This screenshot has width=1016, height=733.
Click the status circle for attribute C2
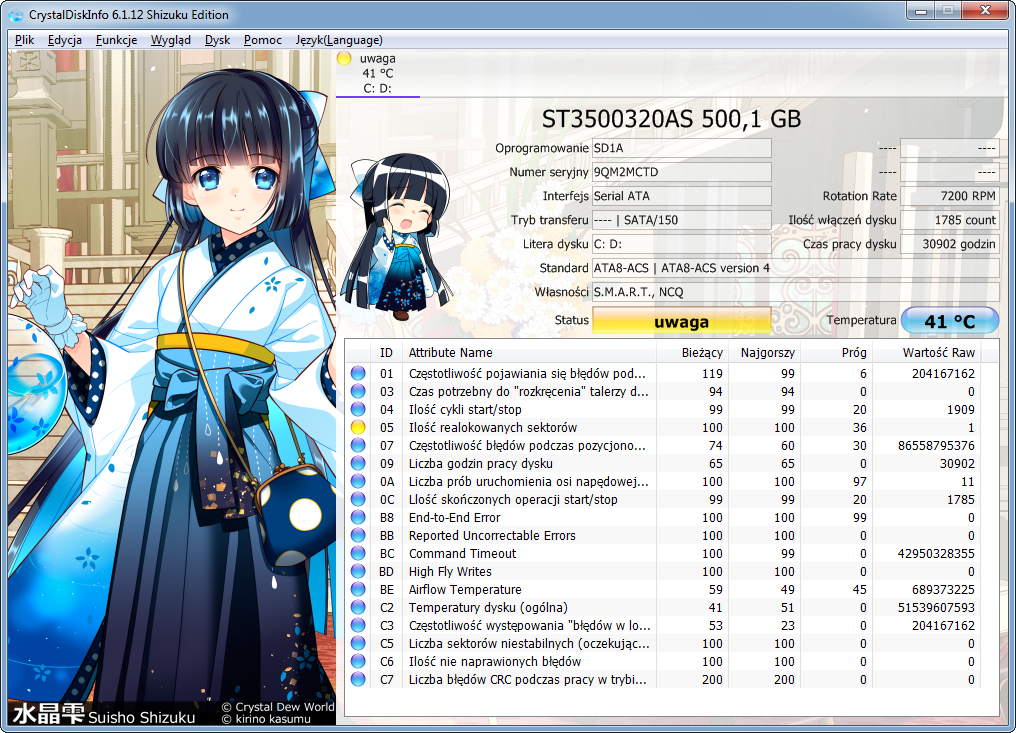point(358,607)
